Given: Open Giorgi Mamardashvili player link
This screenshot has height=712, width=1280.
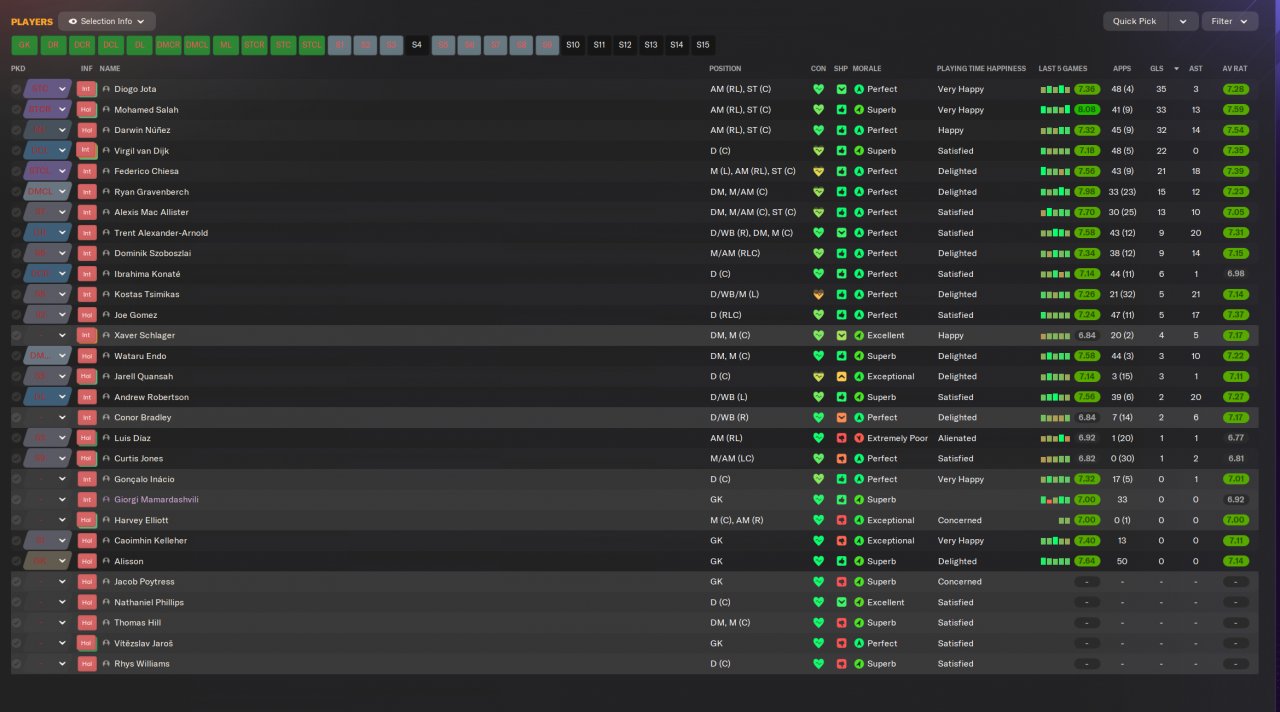Looking at the screenshot, I should pos(156,499).
